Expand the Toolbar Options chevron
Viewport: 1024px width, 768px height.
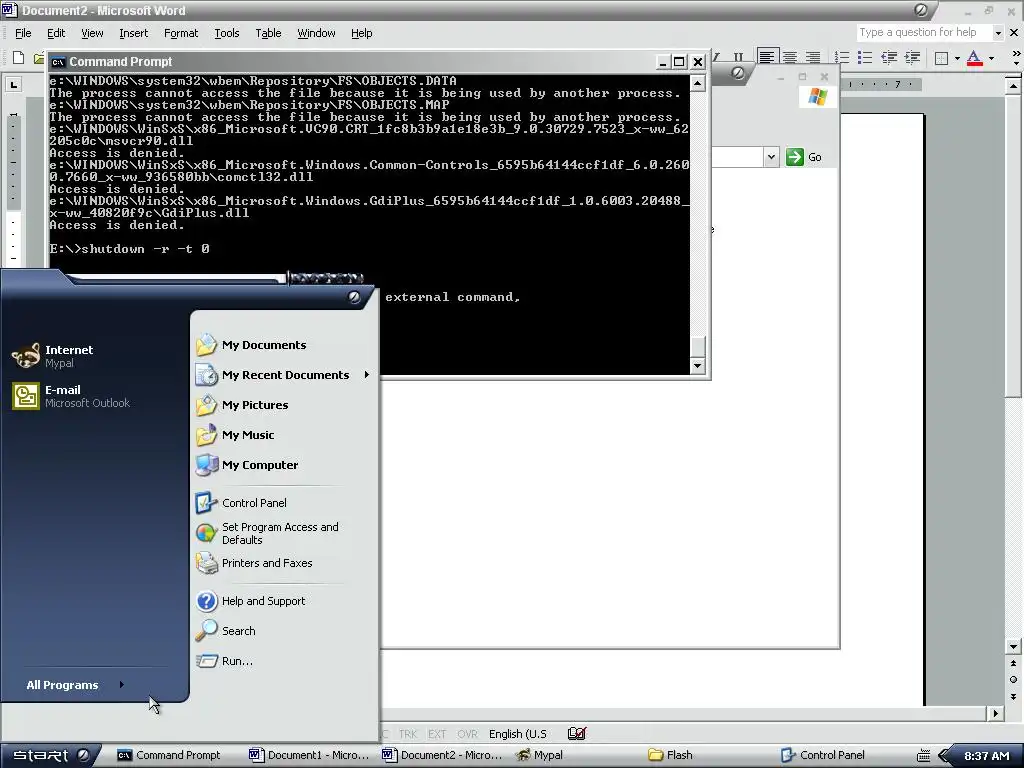(x=1016, y=57)
